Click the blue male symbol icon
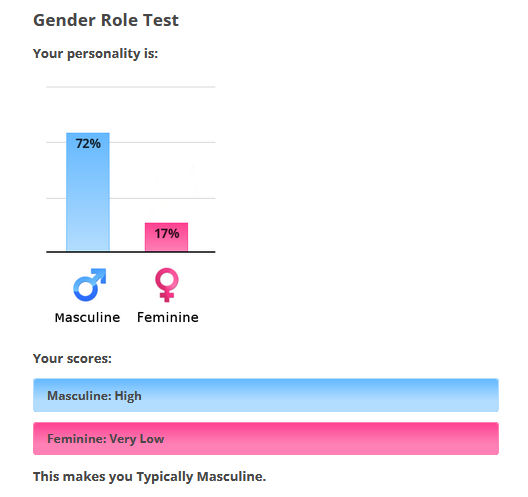528x497 pixels. (90, 285)
